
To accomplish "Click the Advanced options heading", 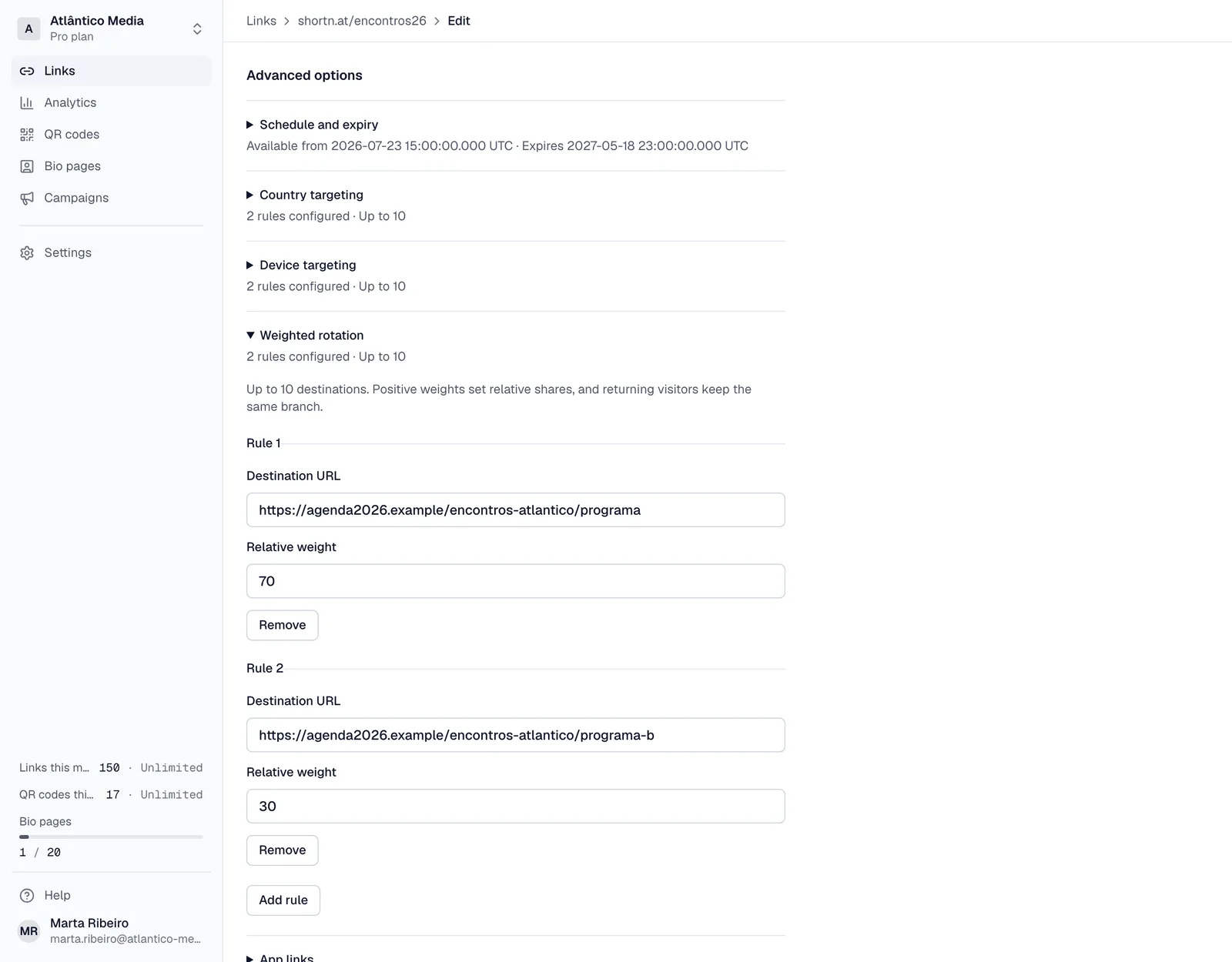I will point(304,75).
